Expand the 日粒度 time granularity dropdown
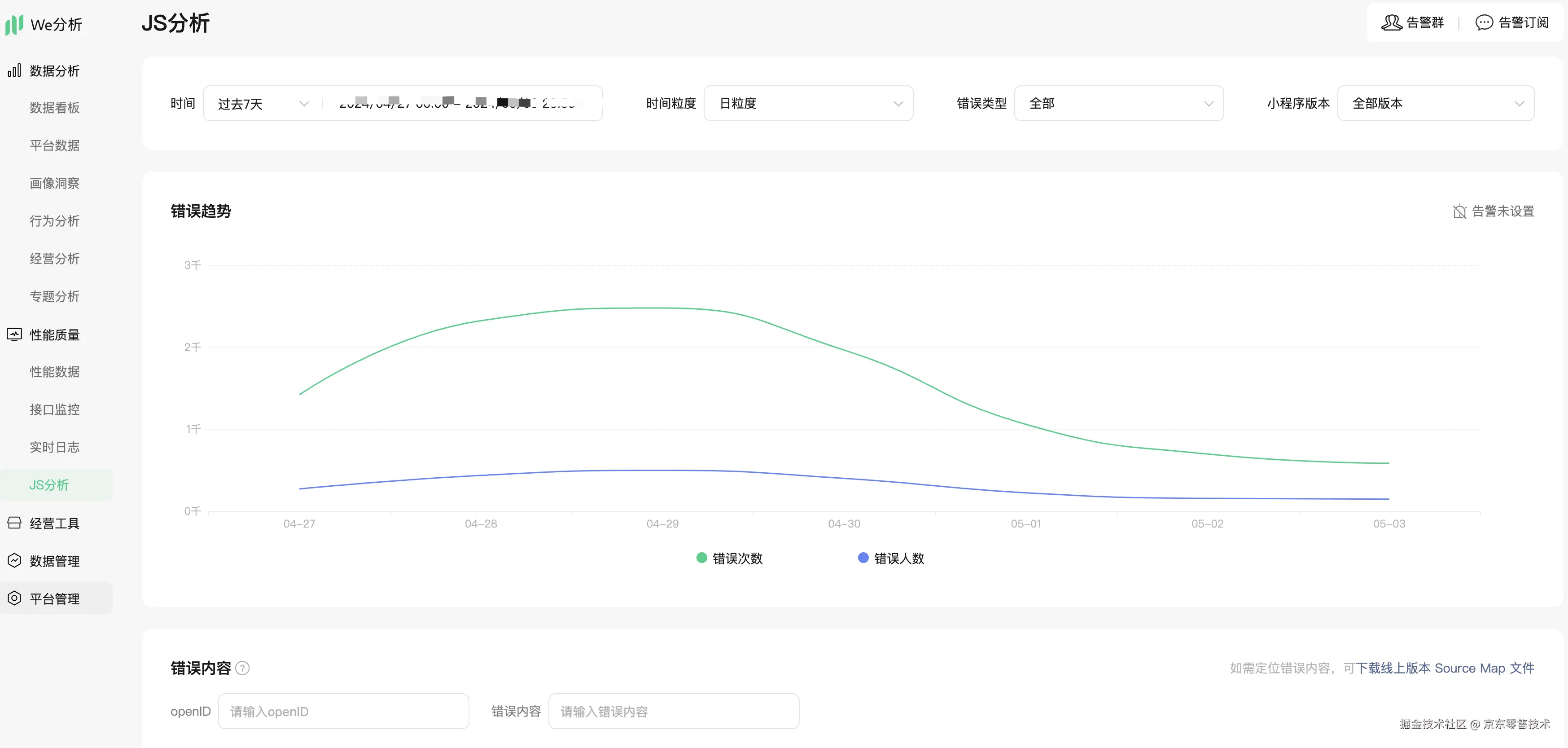 (808, 104)
